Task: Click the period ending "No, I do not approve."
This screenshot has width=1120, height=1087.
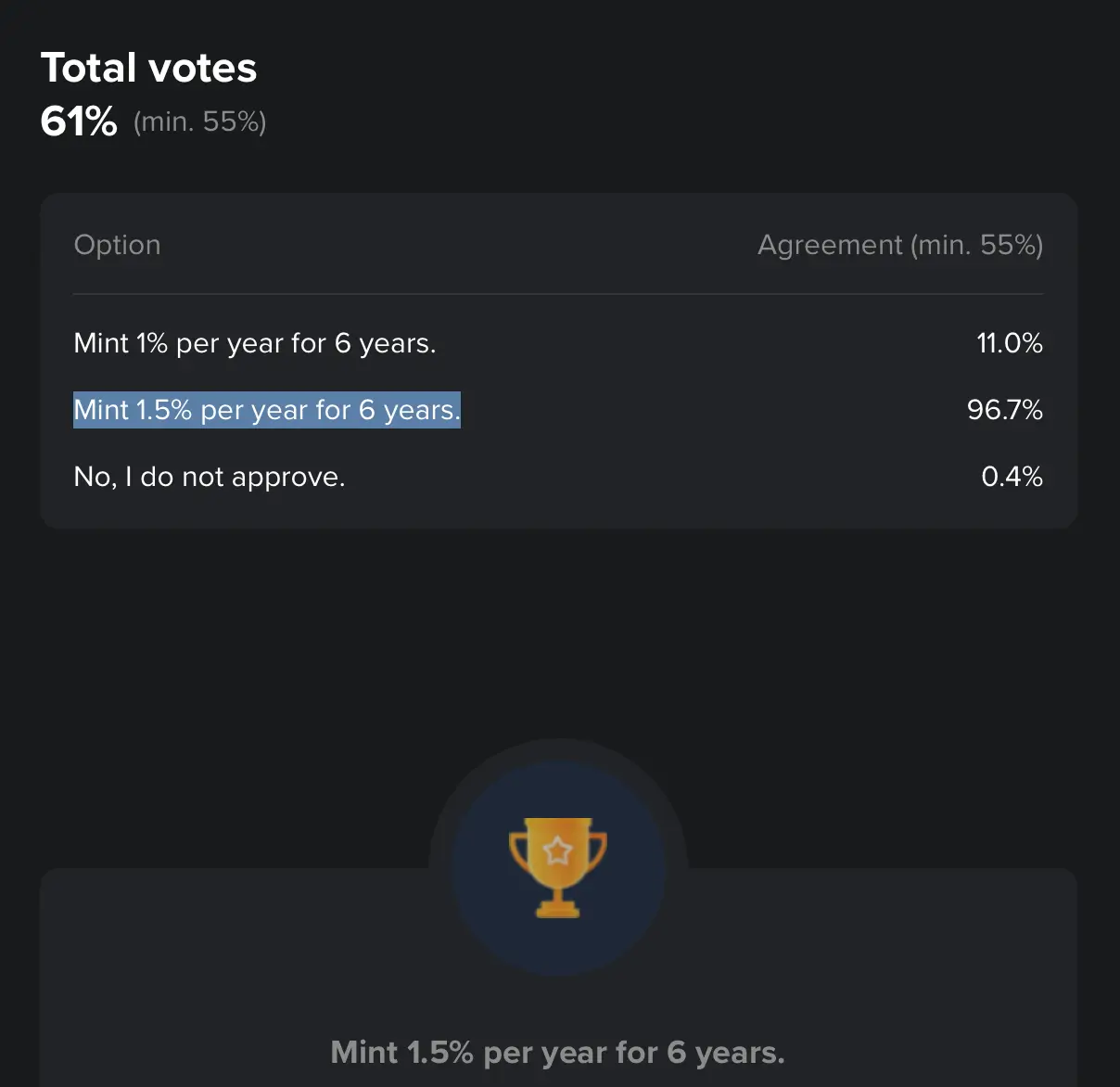Action: (341, 484)
